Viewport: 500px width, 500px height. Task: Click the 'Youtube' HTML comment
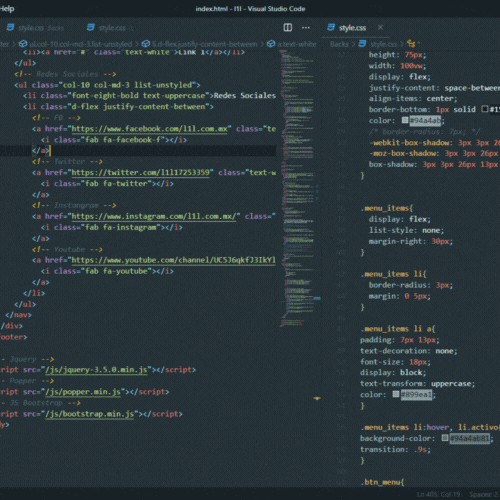tap(67, 249)
